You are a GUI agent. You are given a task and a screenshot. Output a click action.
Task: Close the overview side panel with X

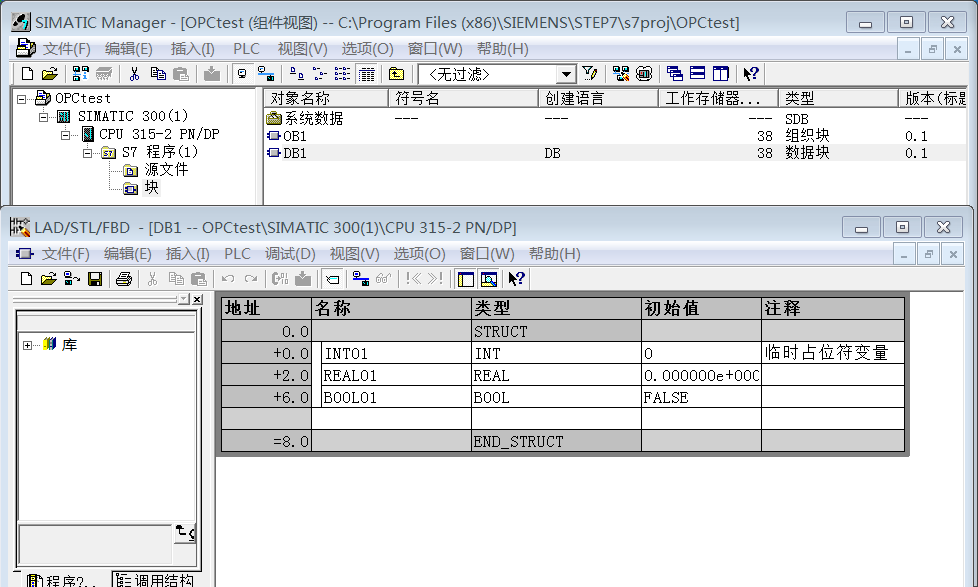point(197,299)
